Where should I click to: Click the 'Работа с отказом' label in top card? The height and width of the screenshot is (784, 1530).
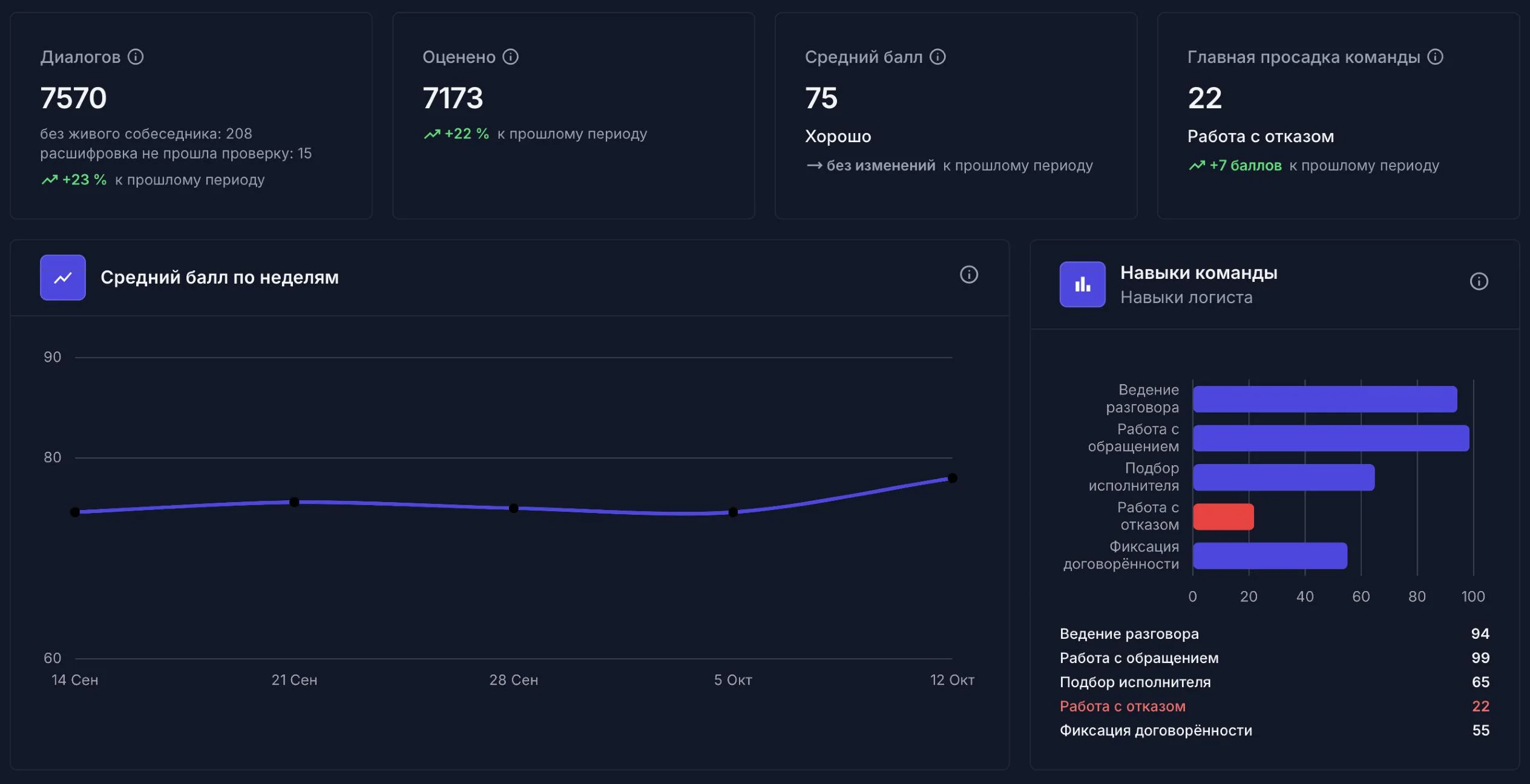click(x=1261, y=137)
